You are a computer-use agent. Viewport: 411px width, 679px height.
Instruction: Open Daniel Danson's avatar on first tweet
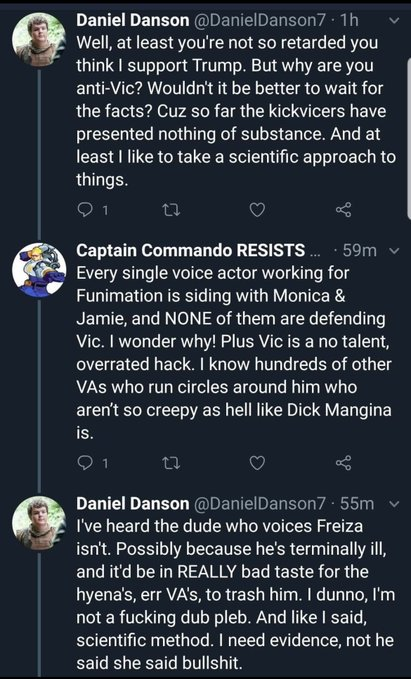pos(39,39)
